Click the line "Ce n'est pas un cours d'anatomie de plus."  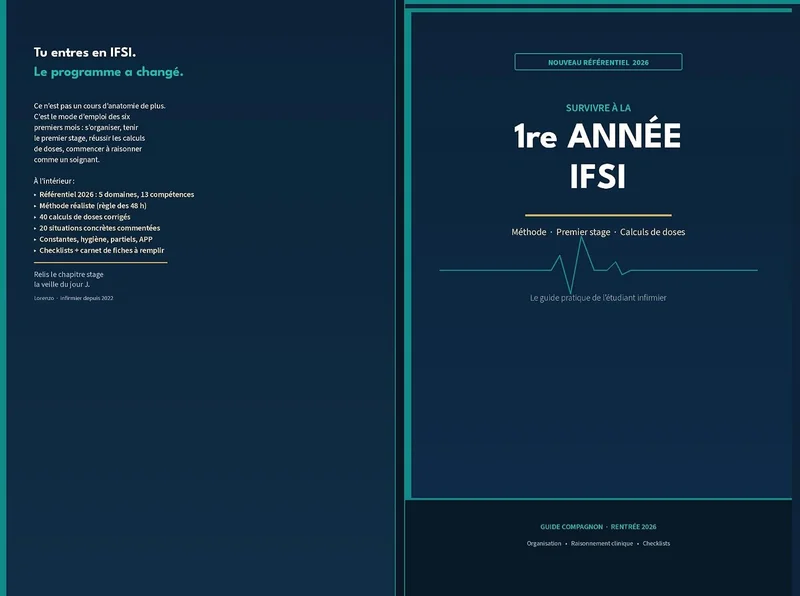[x=99, y=106]
